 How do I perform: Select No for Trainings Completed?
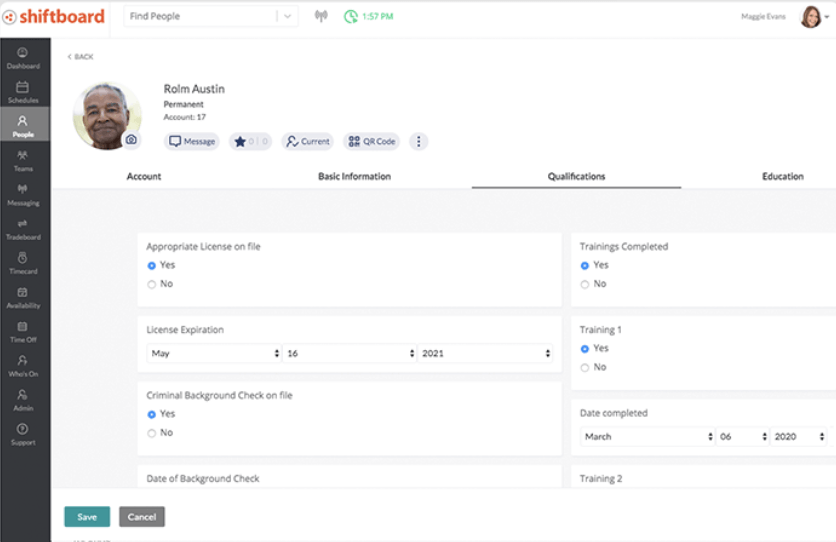(585, 284)
